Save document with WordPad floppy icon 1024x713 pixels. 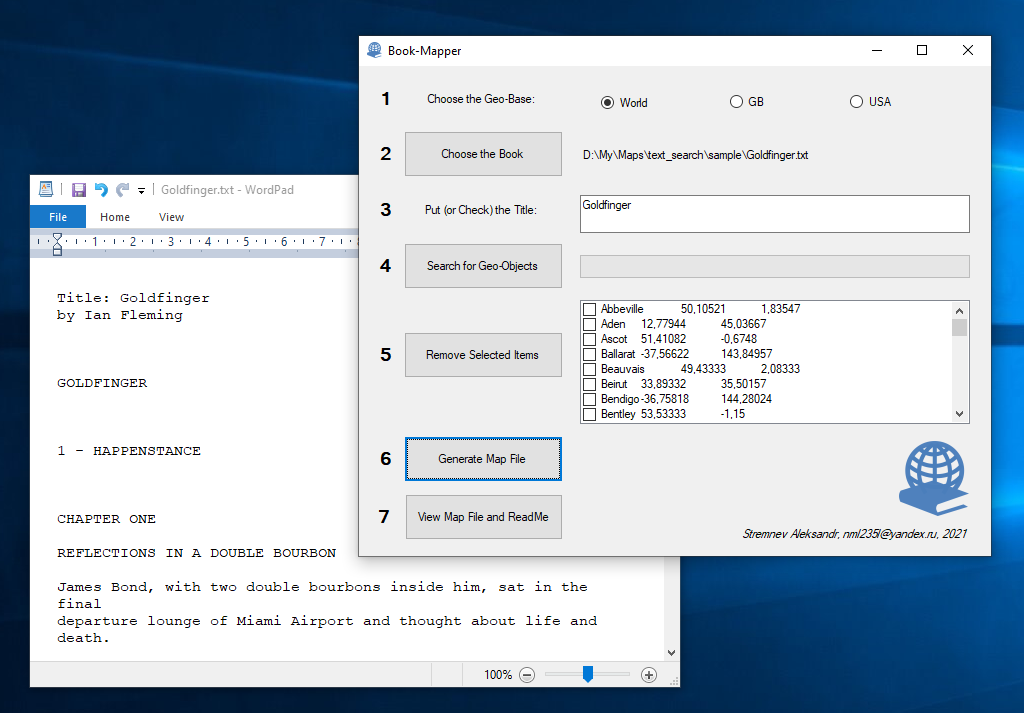79,190
